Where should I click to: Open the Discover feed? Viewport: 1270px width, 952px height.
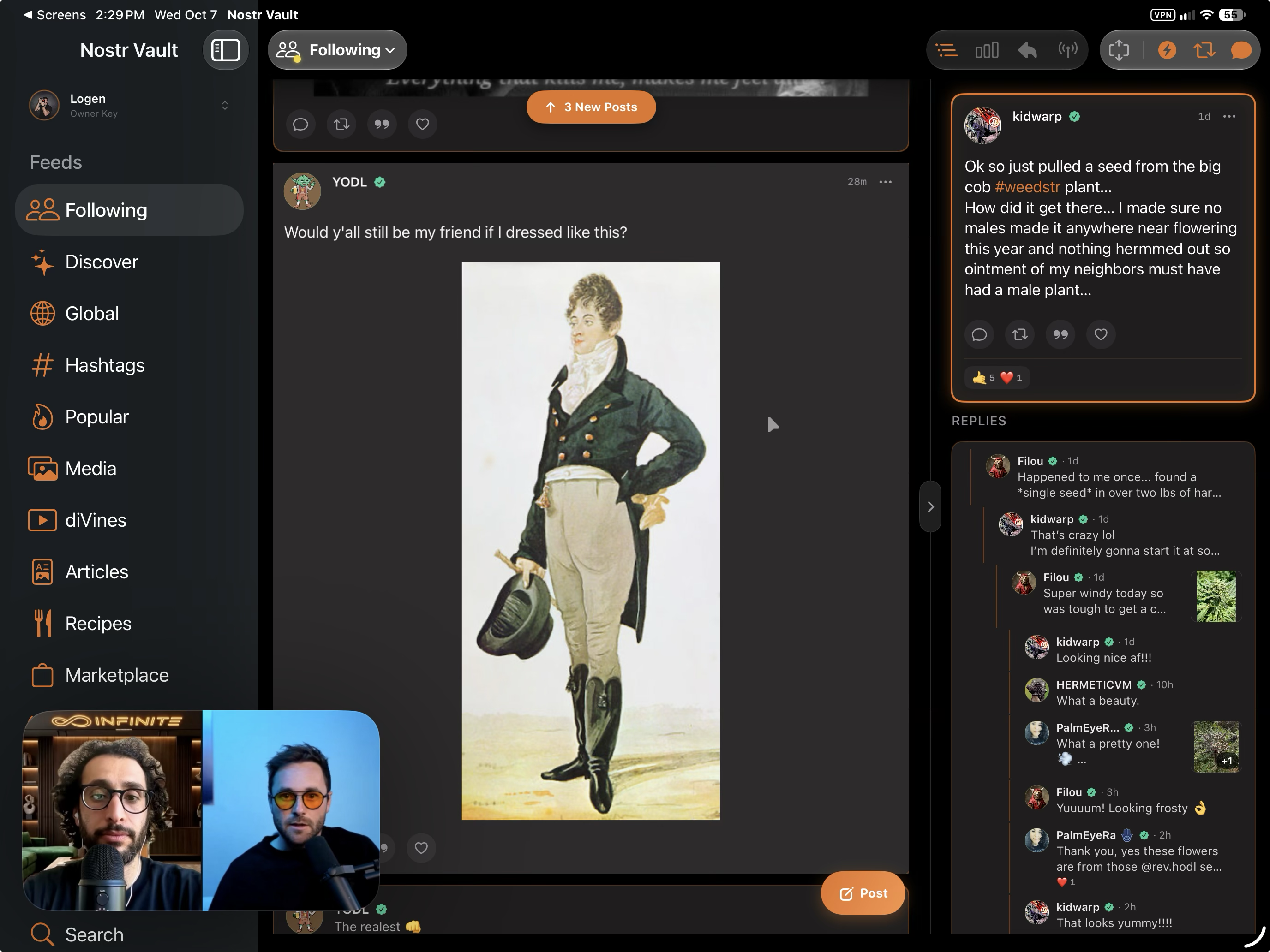pos(129,262)
